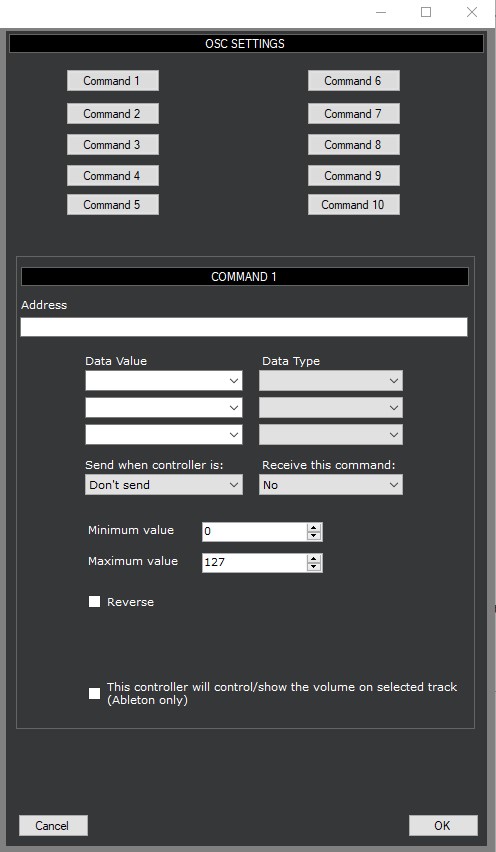The image size is (496, 852).
Task: Open Command 8 settings
Action: click(x=354, y=145)
